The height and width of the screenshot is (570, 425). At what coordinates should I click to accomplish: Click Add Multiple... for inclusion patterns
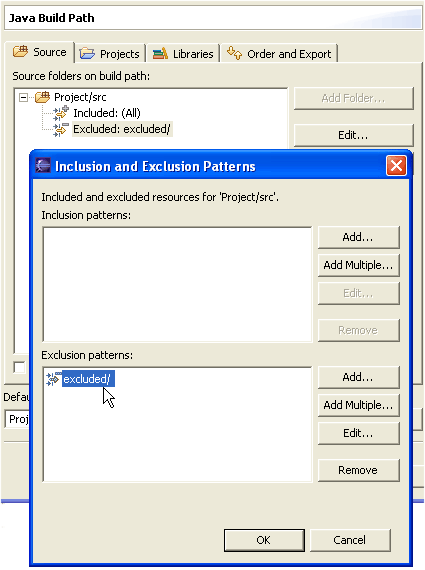(x=358, y=265)
